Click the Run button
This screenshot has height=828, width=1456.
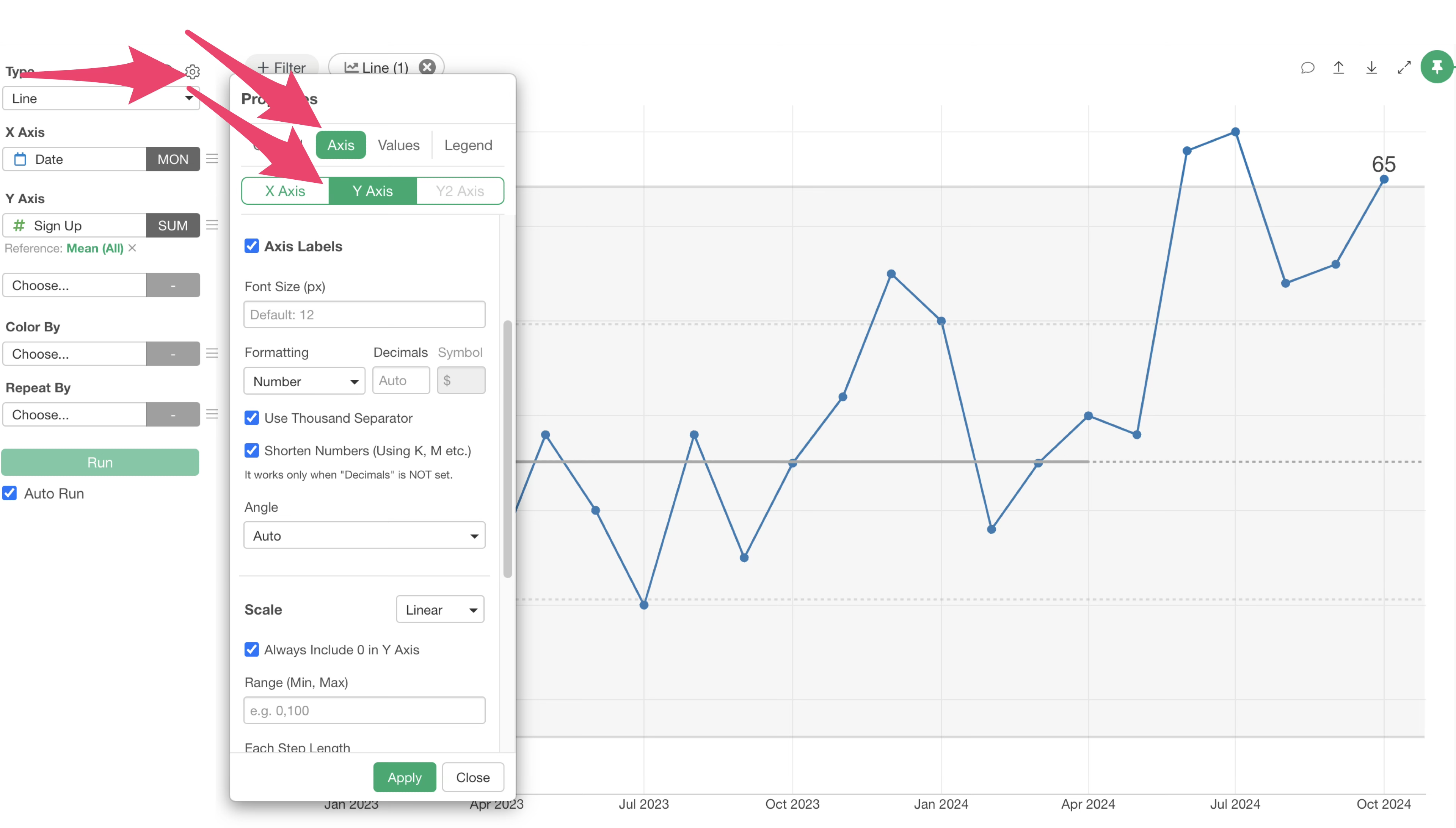click(100, 463)
